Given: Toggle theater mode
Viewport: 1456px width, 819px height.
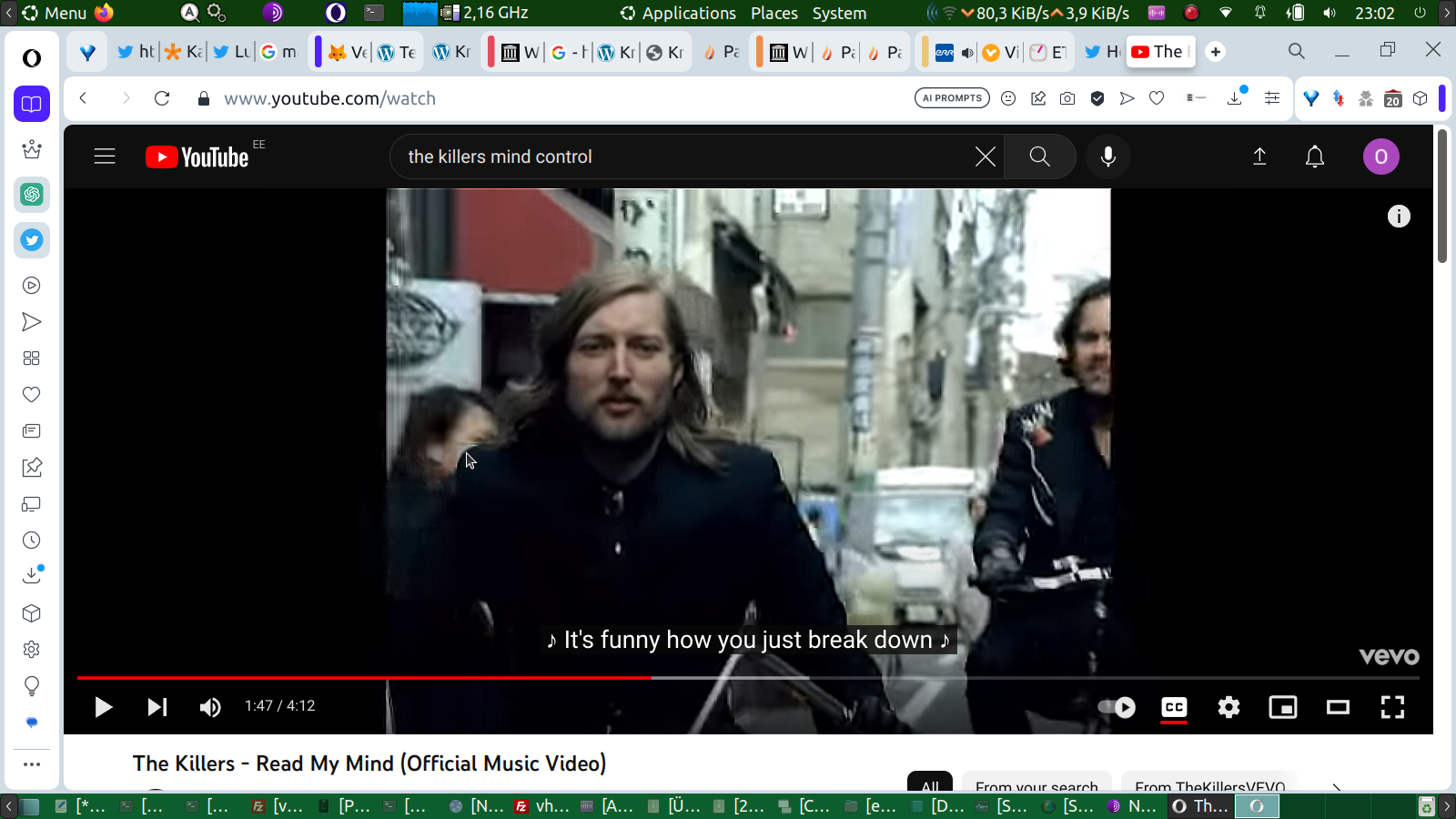Looking at the screenshot, I should 1338,707.
